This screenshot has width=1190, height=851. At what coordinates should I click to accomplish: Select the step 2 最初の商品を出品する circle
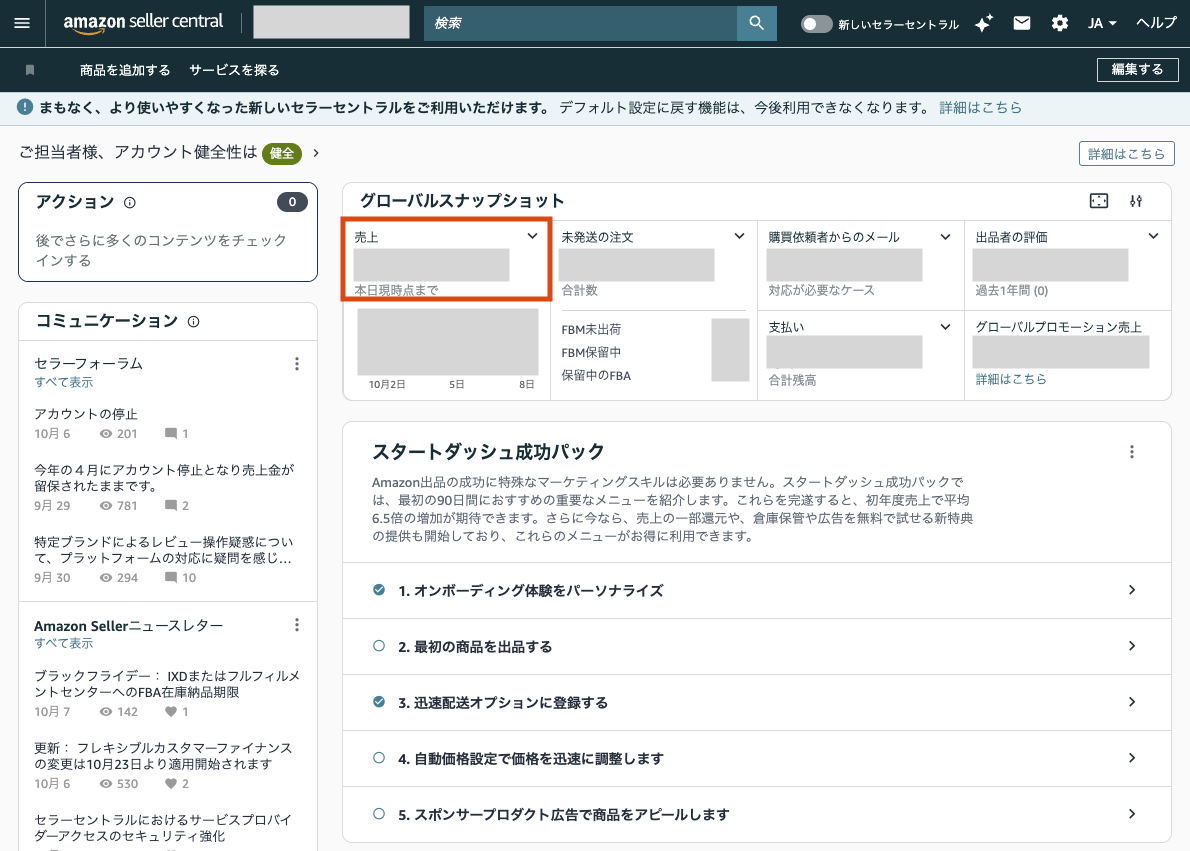point(379,646)
